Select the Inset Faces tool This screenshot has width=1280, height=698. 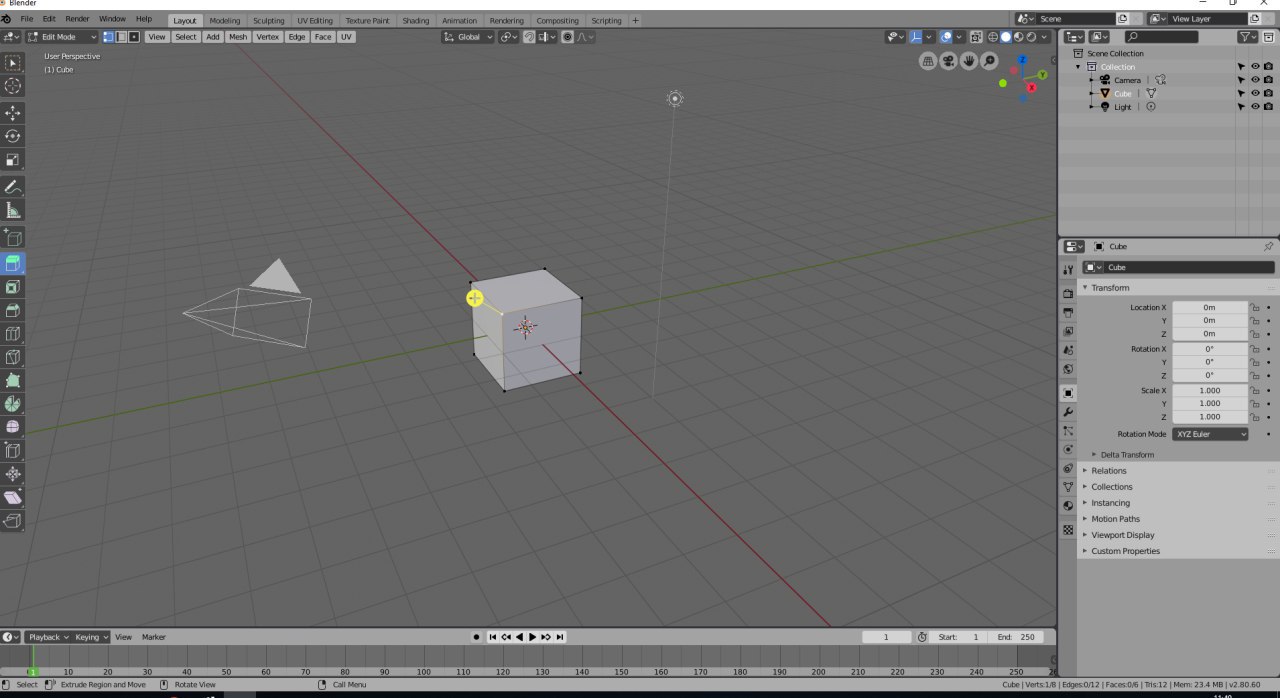click(x=13, y=287)
